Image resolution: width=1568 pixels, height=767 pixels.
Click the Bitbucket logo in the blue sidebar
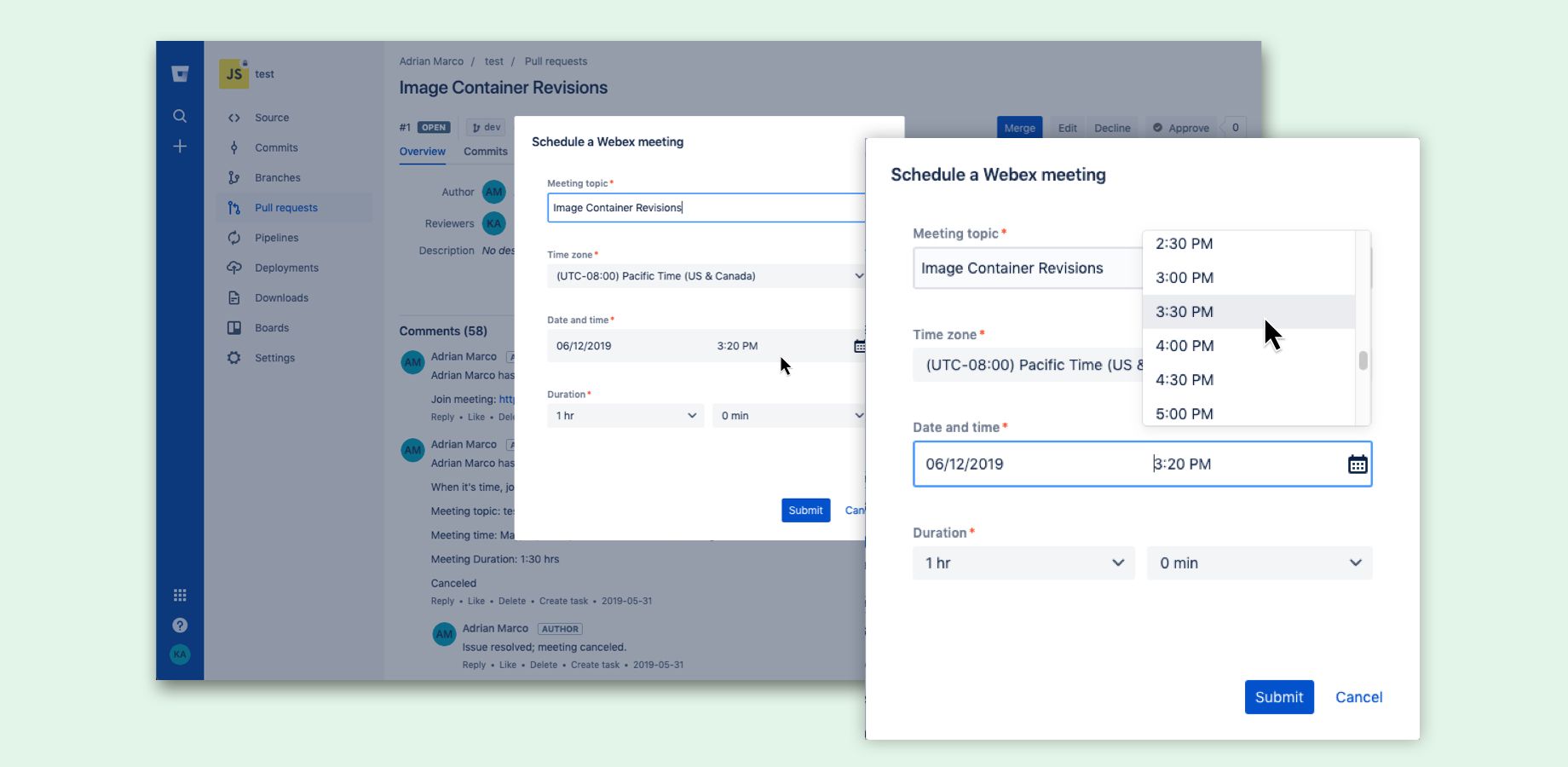click(x=180, y=74)
